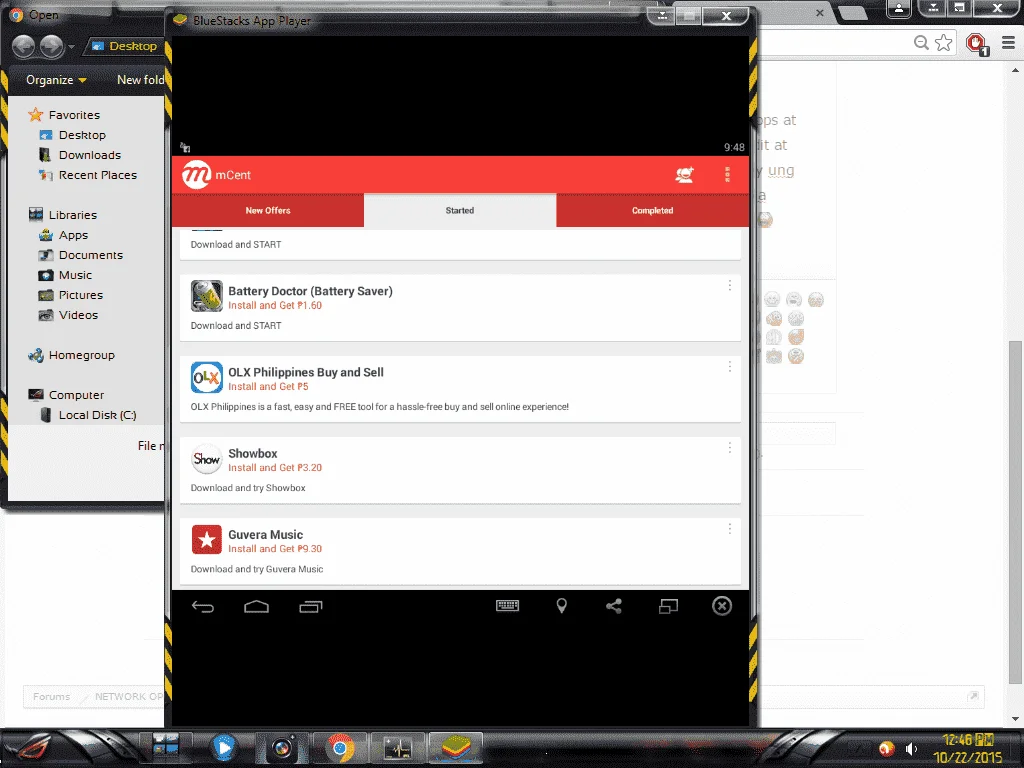
Task: Open the Chrome hamburger menu
Action: point(1008,43)
